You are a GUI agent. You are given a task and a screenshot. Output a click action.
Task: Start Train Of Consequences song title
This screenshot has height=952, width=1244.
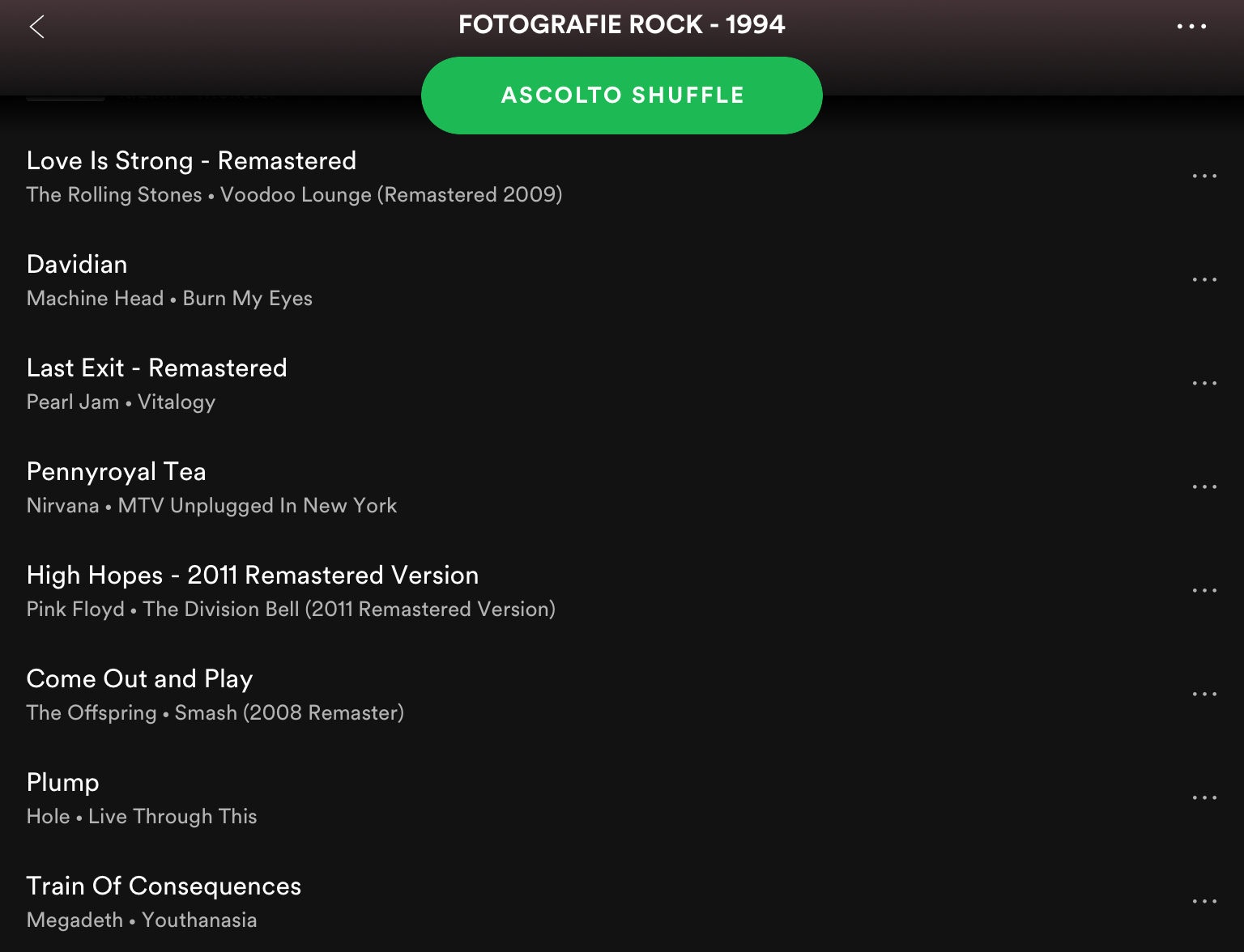click(164, 886)
